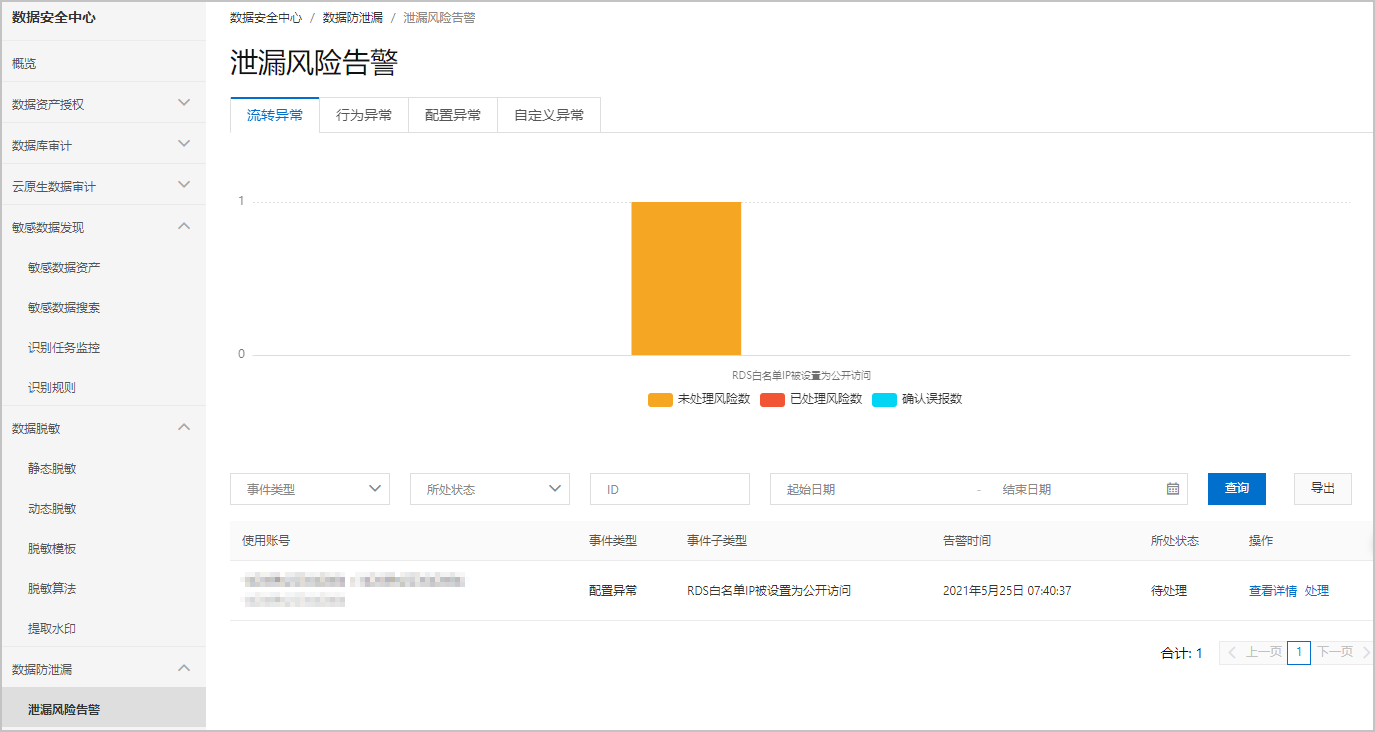Go to previous page arrow 上一页
Viewport: 1375px width, 732px height.
tap(1253, 652)
